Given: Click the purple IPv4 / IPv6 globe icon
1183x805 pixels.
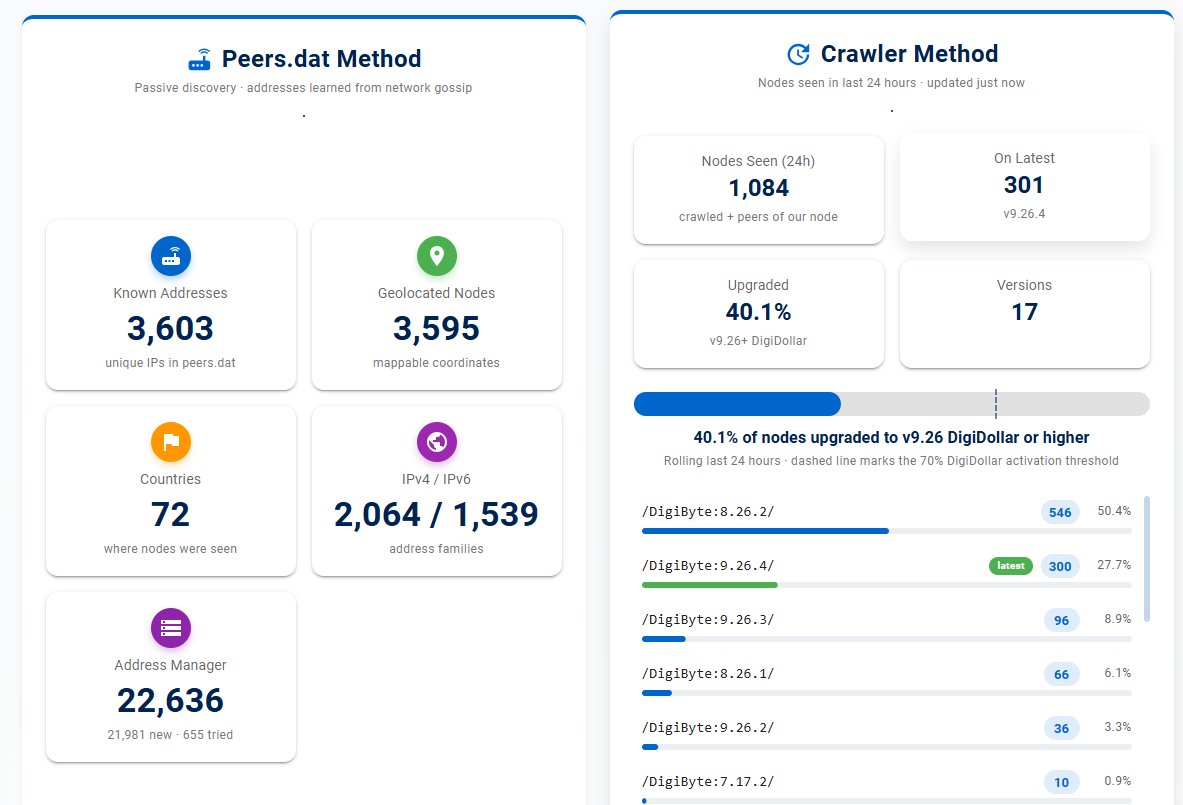Looking at the screenshot, I should coord(437,442).
